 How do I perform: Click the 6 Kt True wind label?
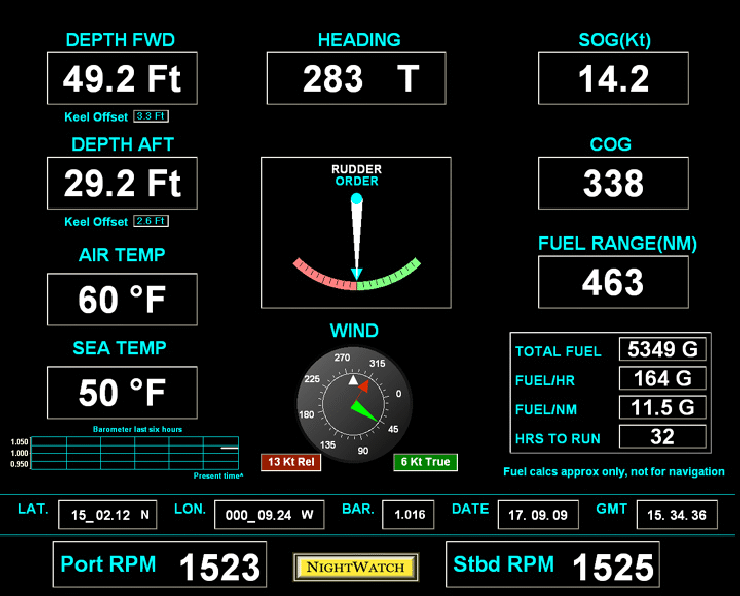[425, 462]
